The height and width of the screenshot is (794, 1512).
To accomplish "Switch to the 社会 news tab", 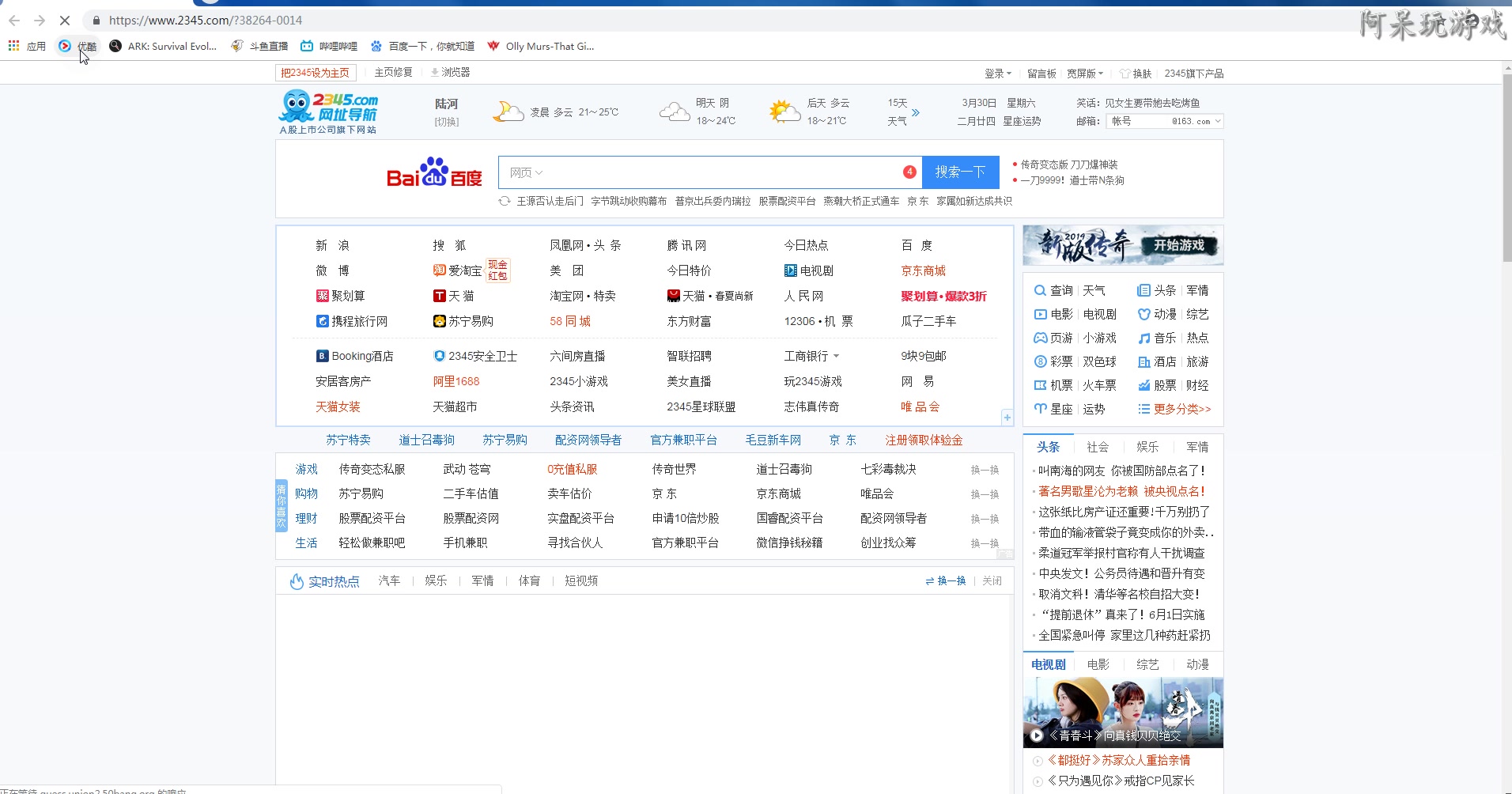I will point(1098,447).
